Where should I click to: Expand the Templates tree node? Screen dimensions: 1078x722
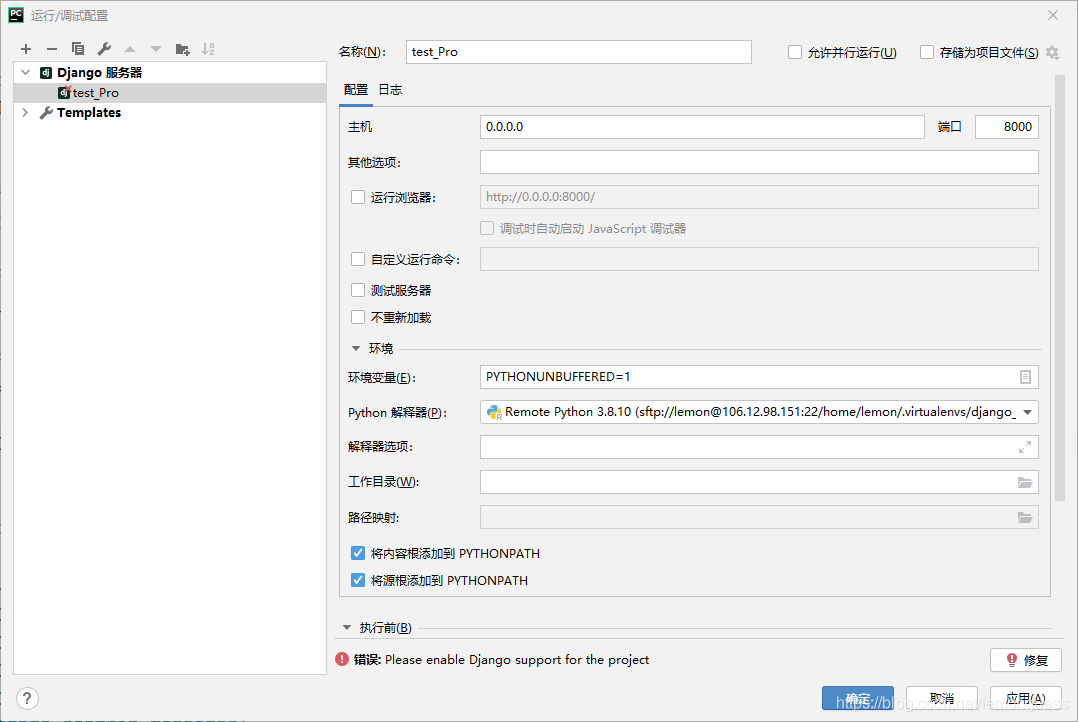tap(25, 112)
